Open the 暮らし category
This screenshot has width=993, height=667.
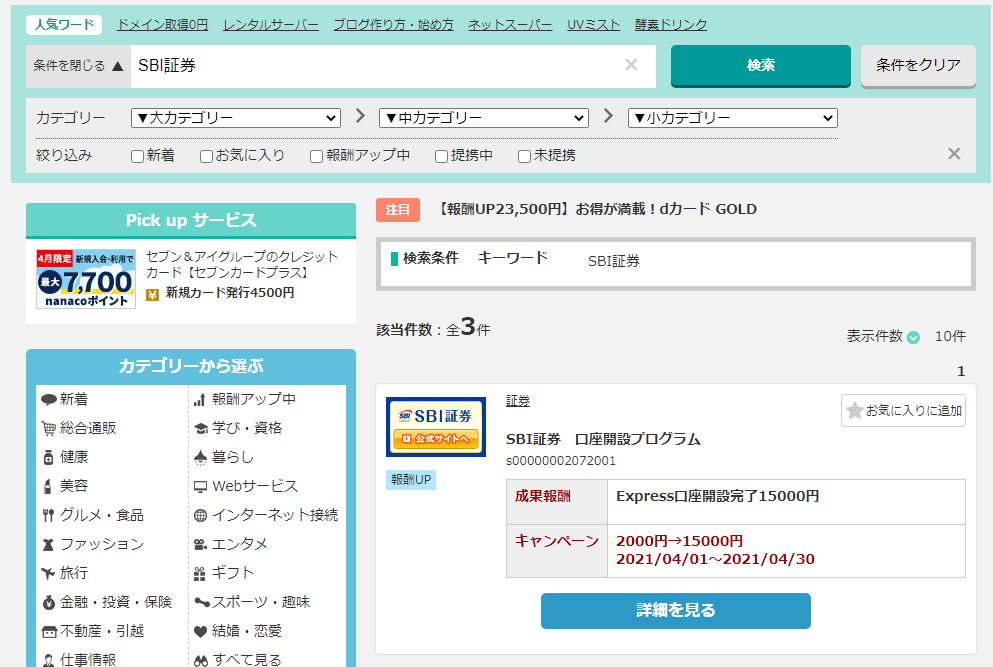(224, 457)
